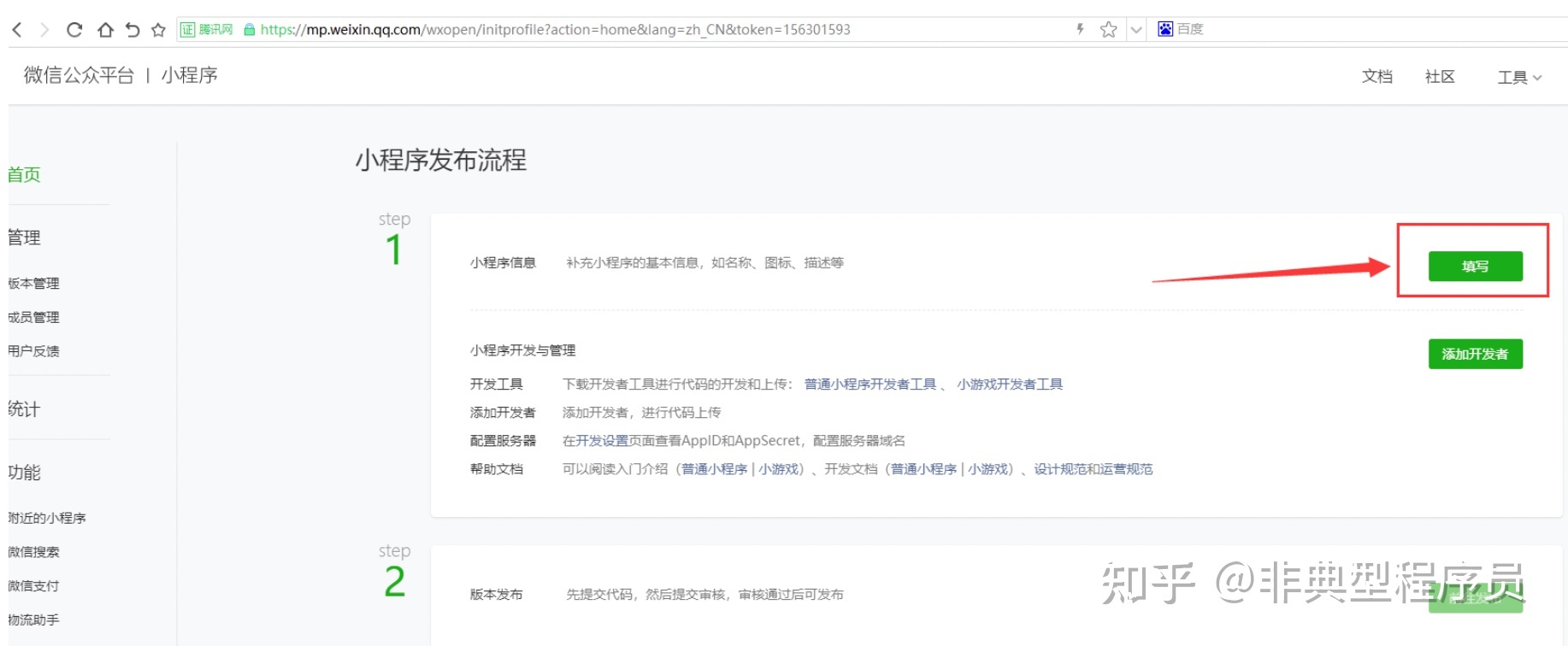Select 首页 in the sidebar

[24, 174]
